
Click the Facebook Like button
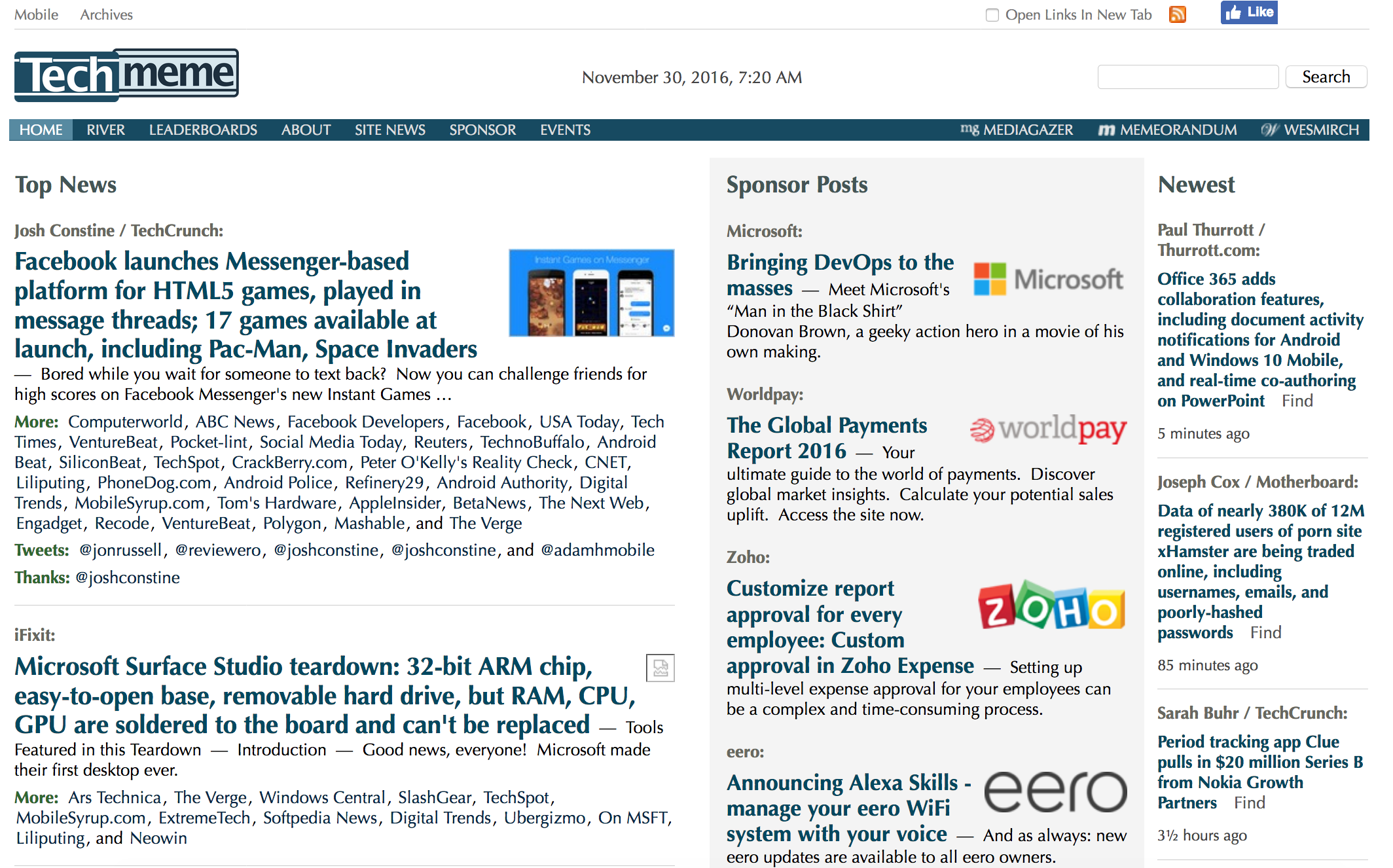pos(1248,12)
